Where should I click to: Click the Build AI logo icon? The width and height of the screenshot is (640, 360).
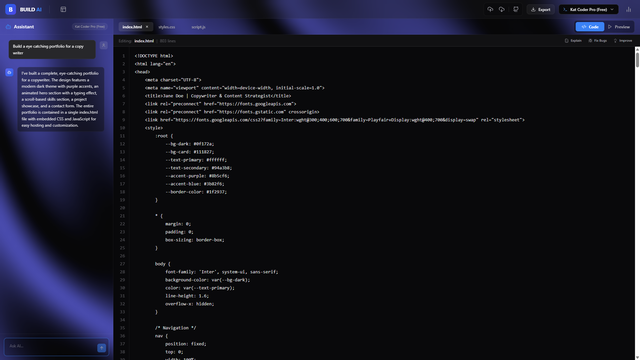(x=11, y=9)
